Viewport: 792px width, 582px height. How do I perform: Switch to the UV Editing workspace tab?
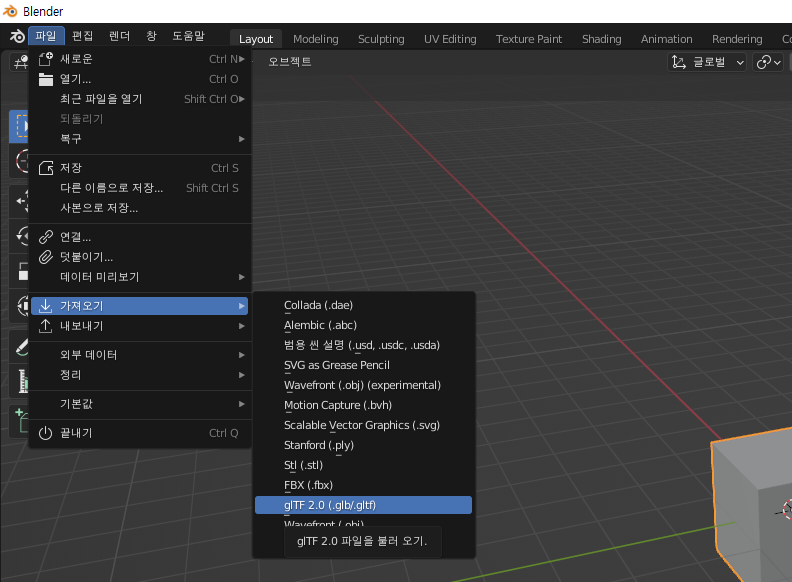click(x=450, y=39)
